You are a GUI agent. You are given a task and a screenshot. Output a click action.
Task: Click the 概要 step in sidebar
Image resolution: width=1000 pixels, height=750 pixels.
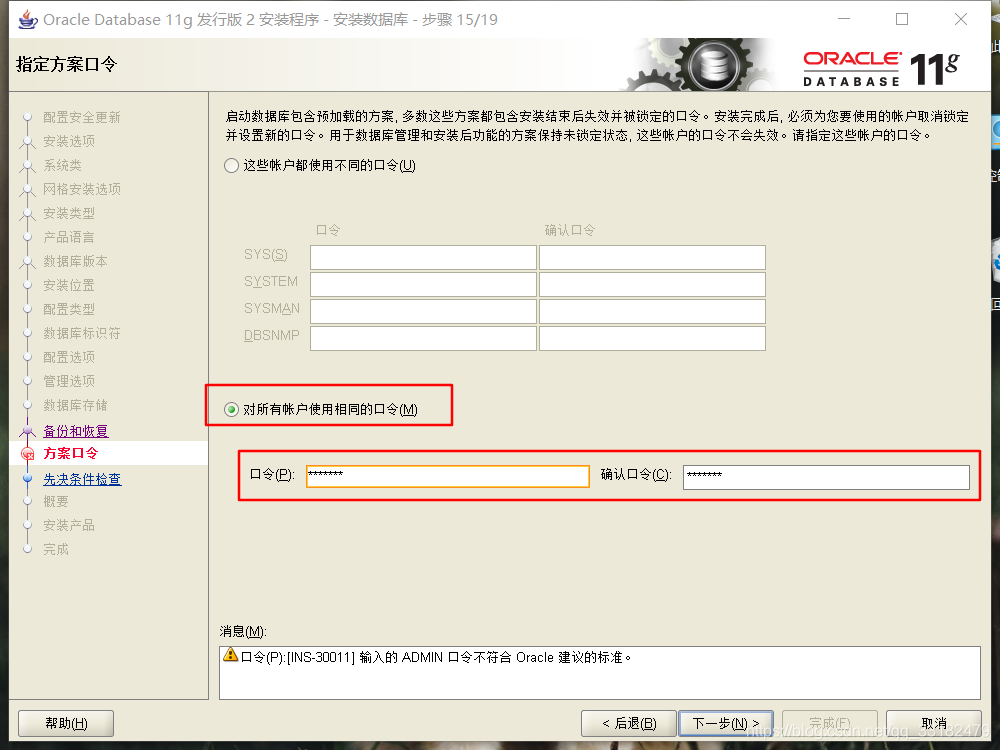pyautogui.click(x=55, y=502)
